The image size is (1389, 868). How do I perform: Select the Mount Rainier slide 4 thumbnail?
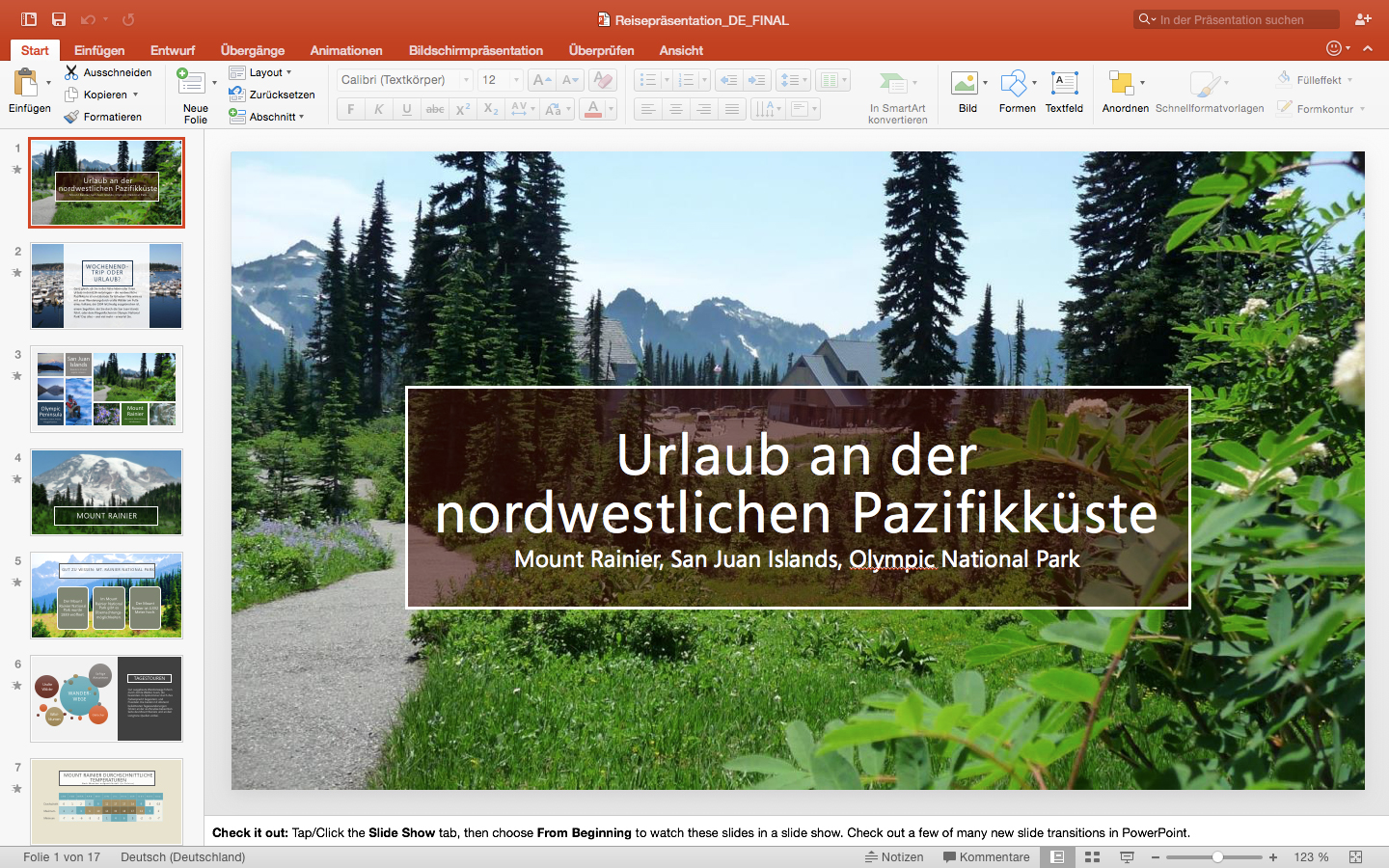106,492
